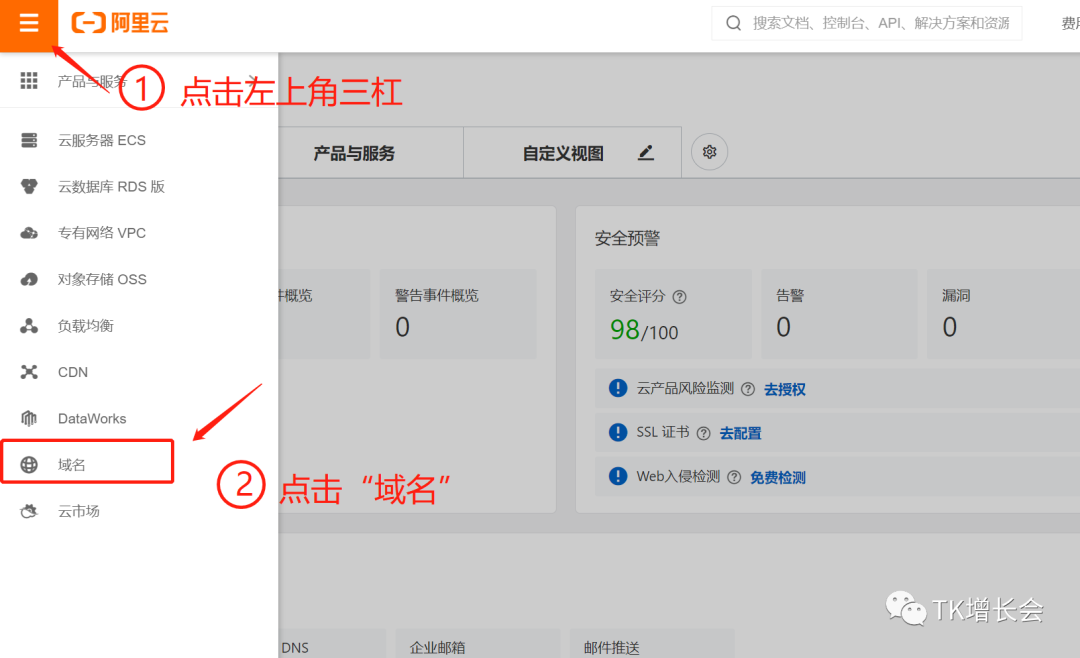
Task: Click the Aliyun logo
Action: [x=119, y=24]
